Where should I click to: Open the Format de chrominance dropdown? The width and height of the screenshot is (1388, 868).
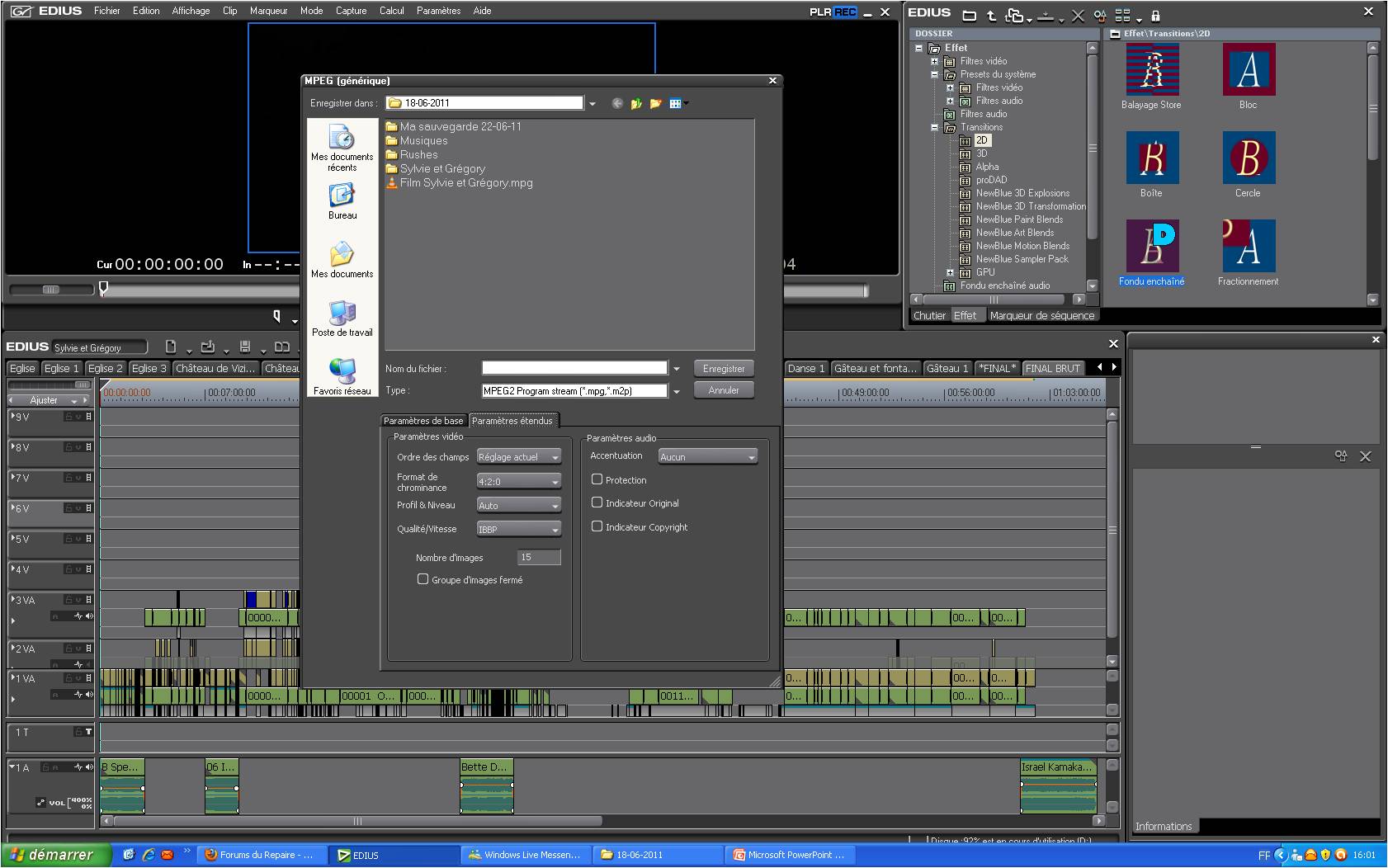[x=519, y=481]
